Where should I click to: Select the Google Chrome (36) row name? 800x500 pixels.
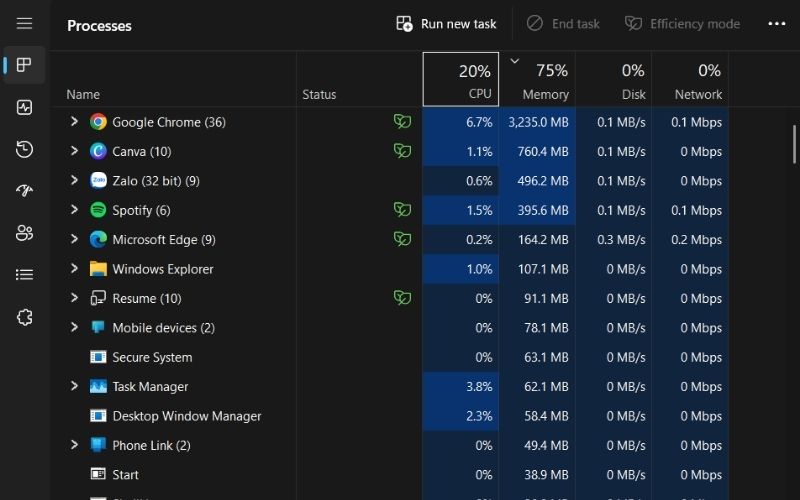point(169,122)
